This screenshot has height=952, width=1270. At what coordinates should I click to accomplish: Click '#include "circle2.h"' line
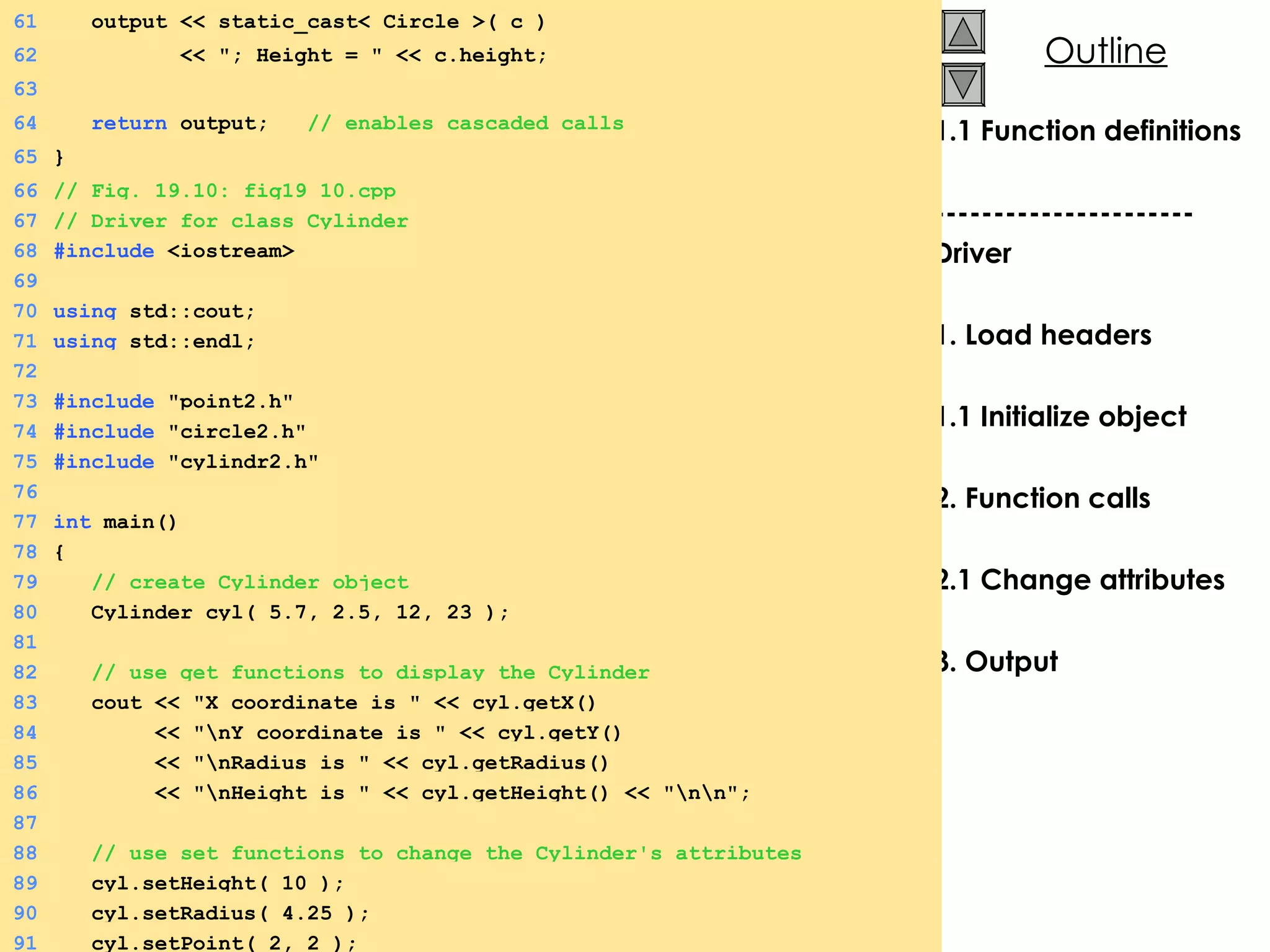point(180,431)
